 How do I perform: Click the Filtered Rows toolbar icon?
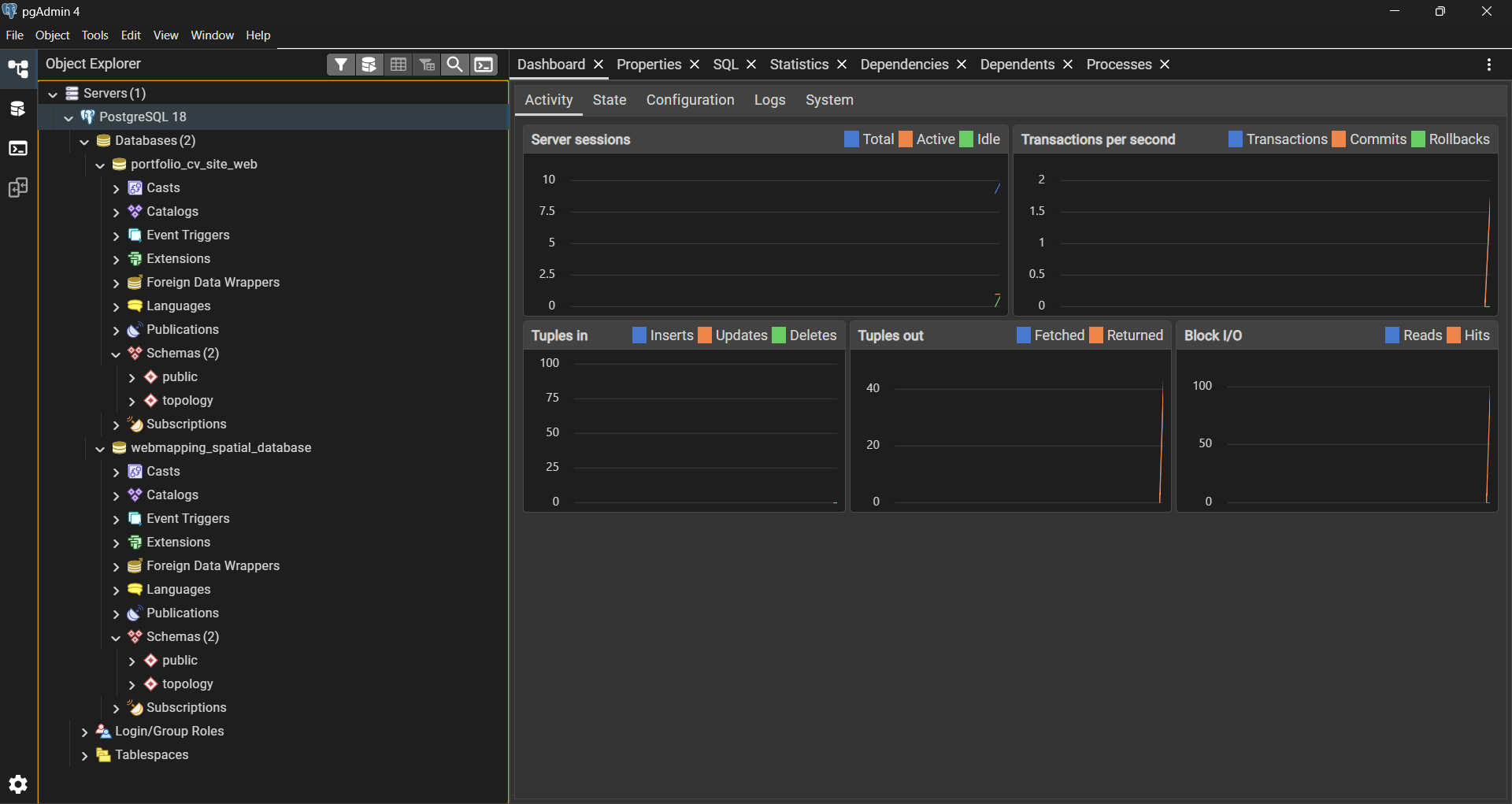click(x=427, y=65)
